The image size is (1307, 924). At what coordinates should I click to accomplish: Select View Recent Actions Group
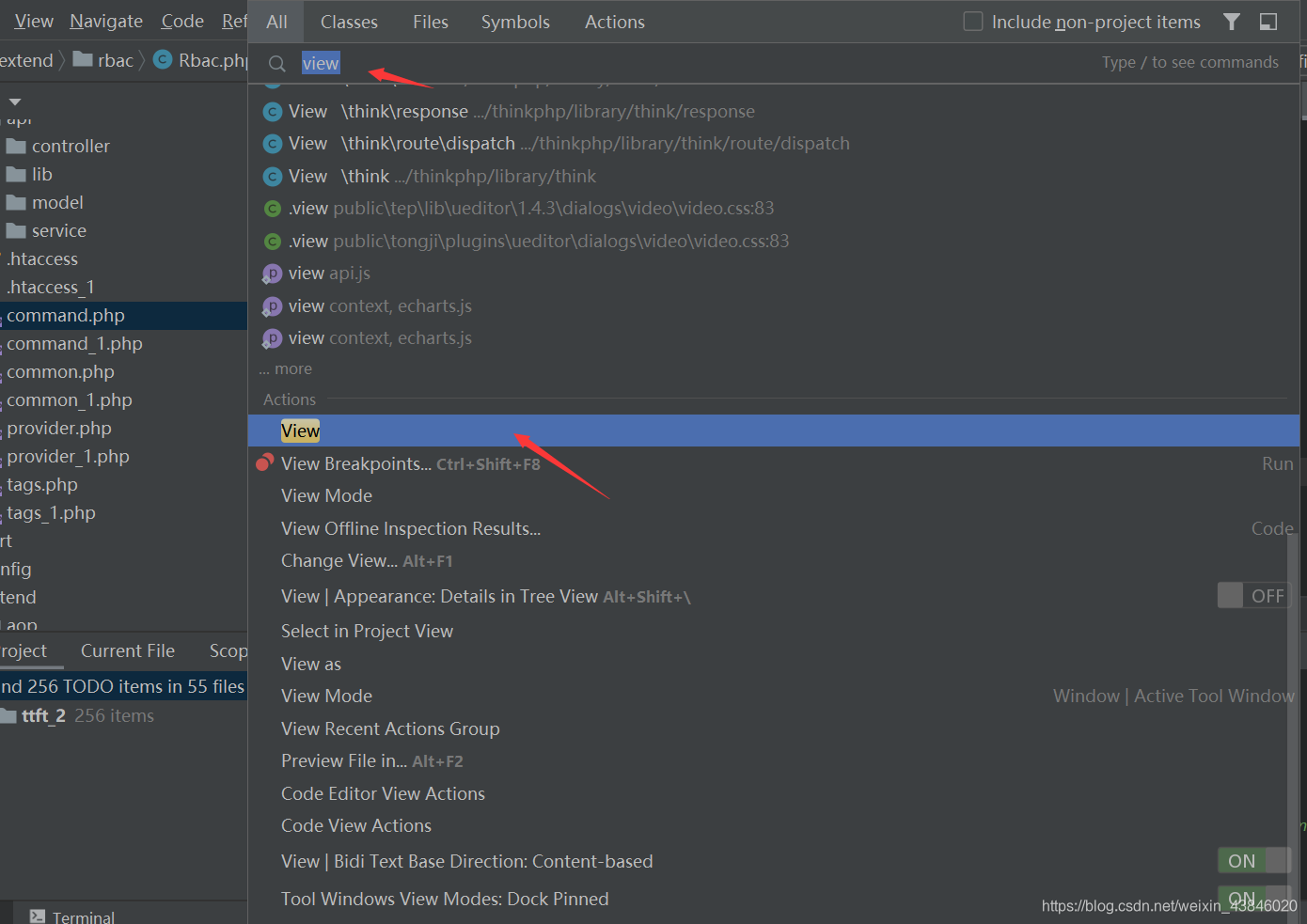point(773,728)
